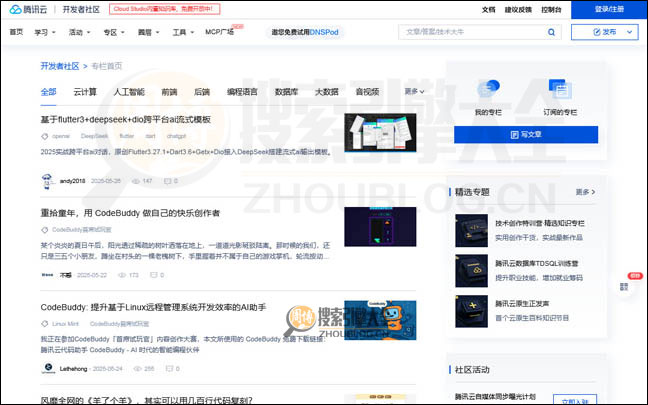
Task: Open the 文档 link
Action: 488,10
